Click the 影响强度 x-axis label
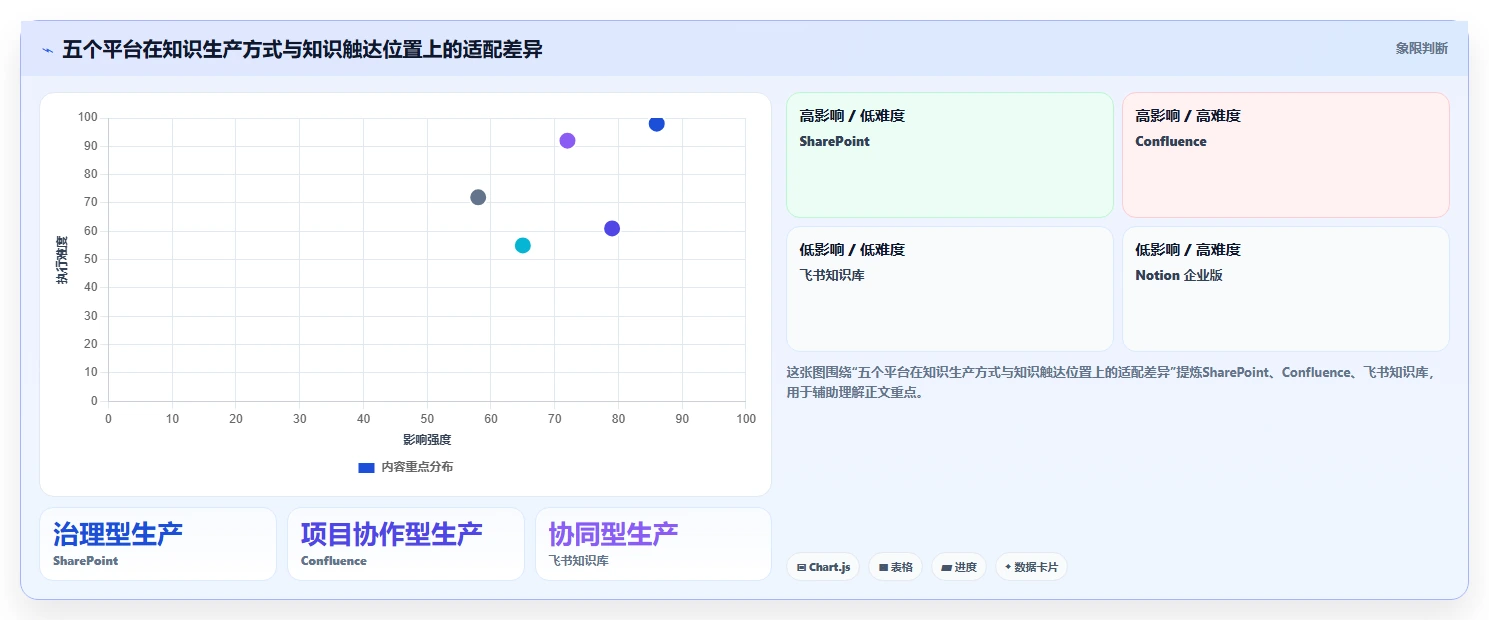Viewport: 1489px width, 620px height. click(427, 440)
